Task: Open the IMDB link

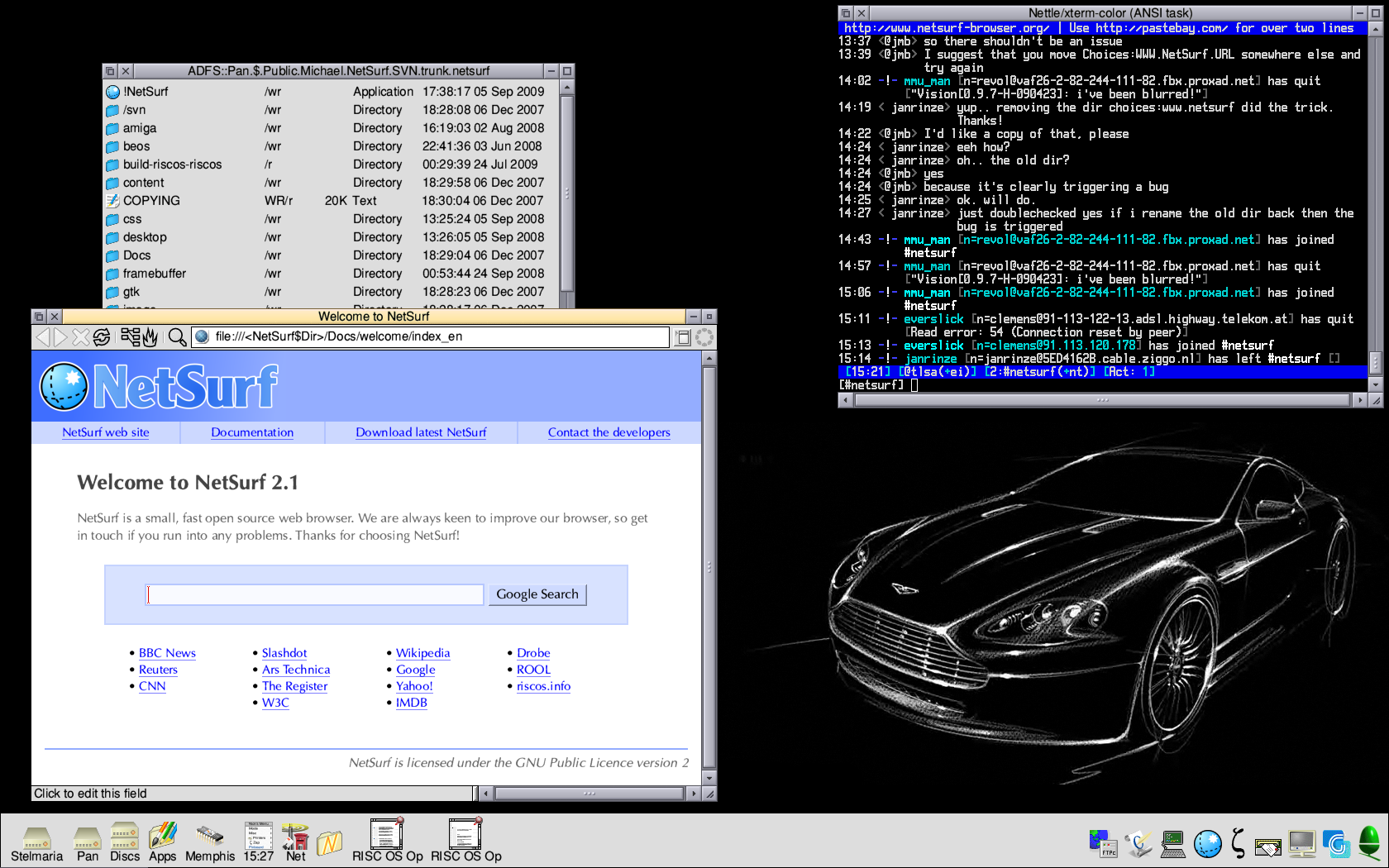Action: click(411, 703)
